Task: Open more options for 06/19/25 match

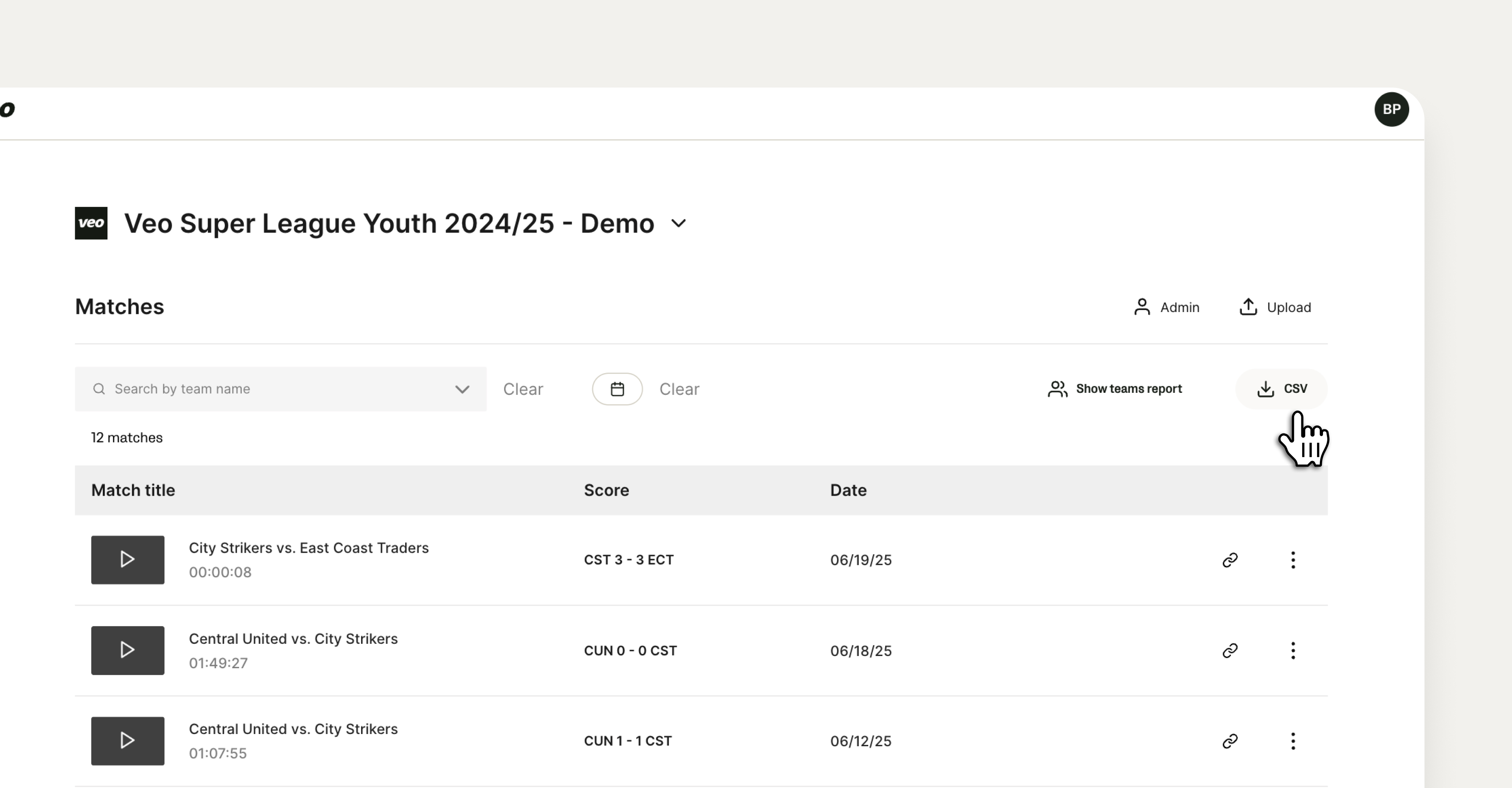Action: [x=1292, y=559]
